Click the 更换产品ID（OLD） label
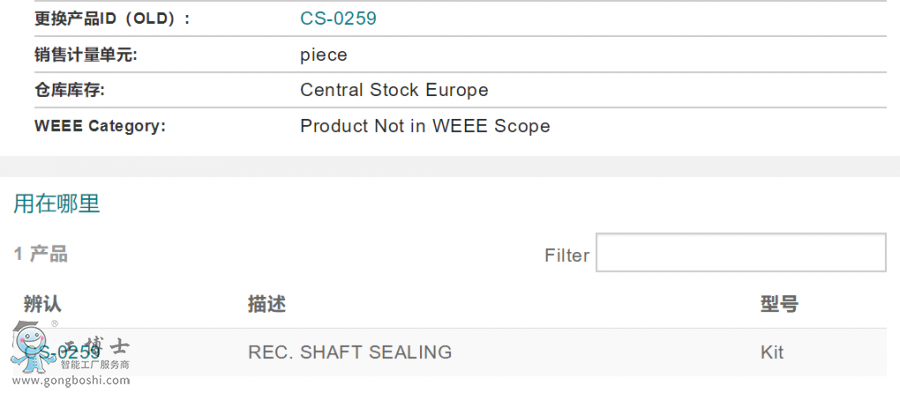Viewport: 900px width, 400px height. 111,19
